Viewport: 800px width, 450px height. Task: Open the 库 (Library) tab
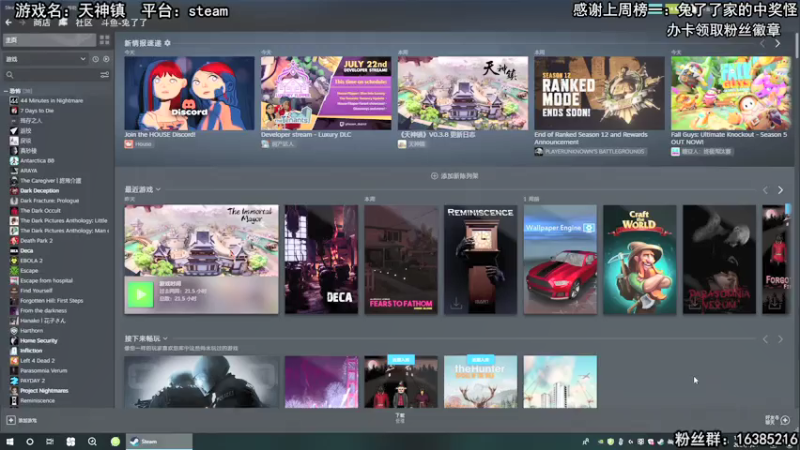63,23
